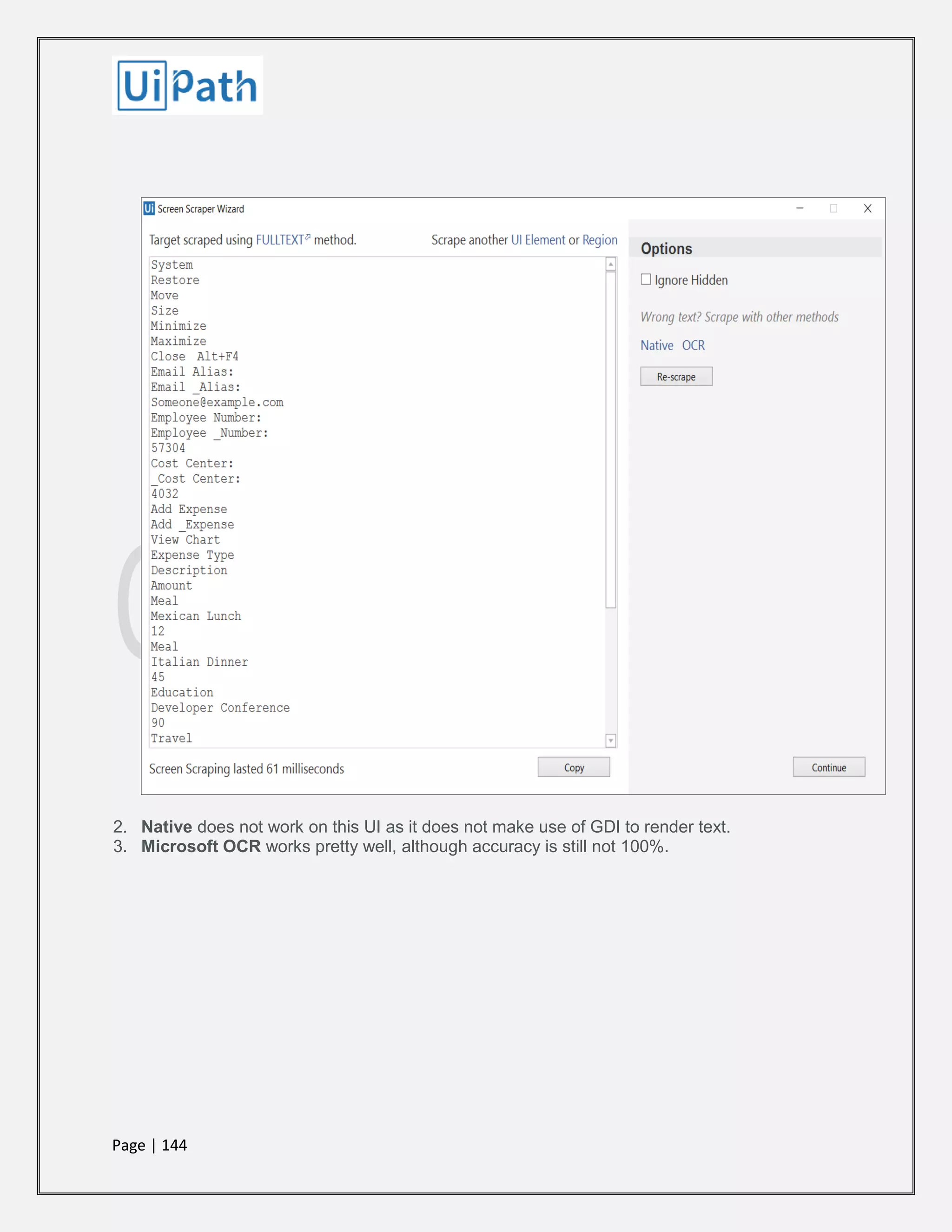Click the Re-scrape button

(676, 376)
